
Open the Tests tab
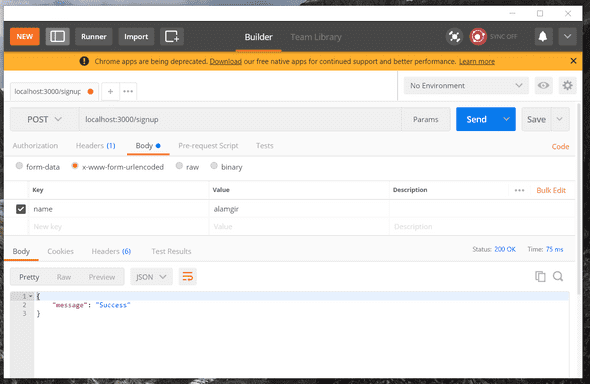tap(265, 146)
